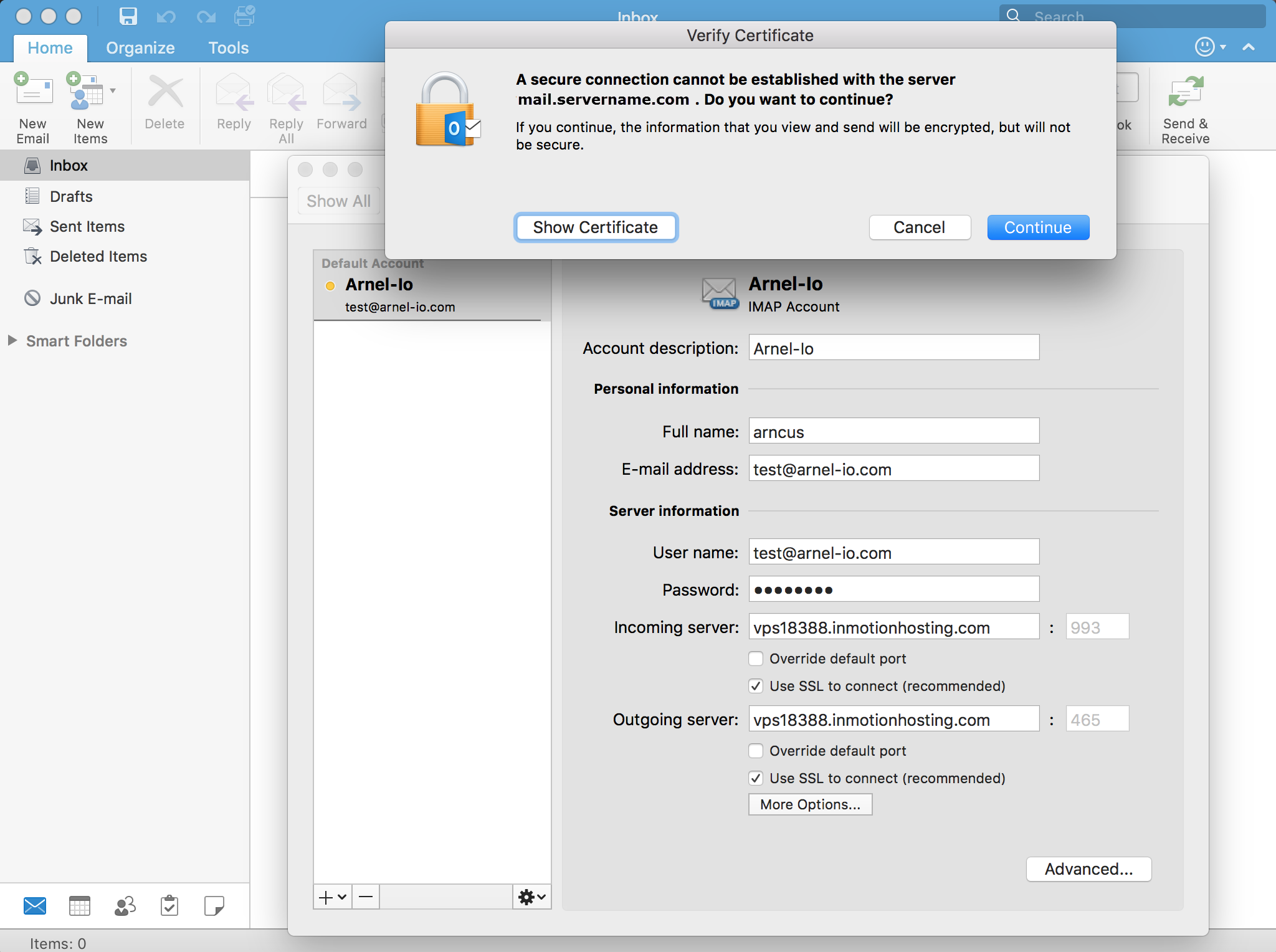
Task: Switch to the Tools tab
Action: (228, 48)
